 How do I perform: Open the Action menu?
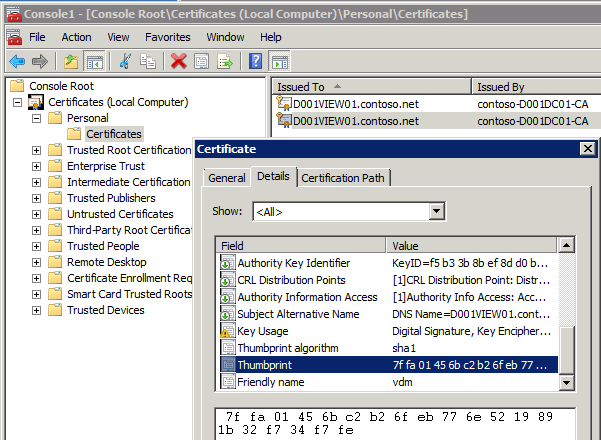click(x=76, y=37)
